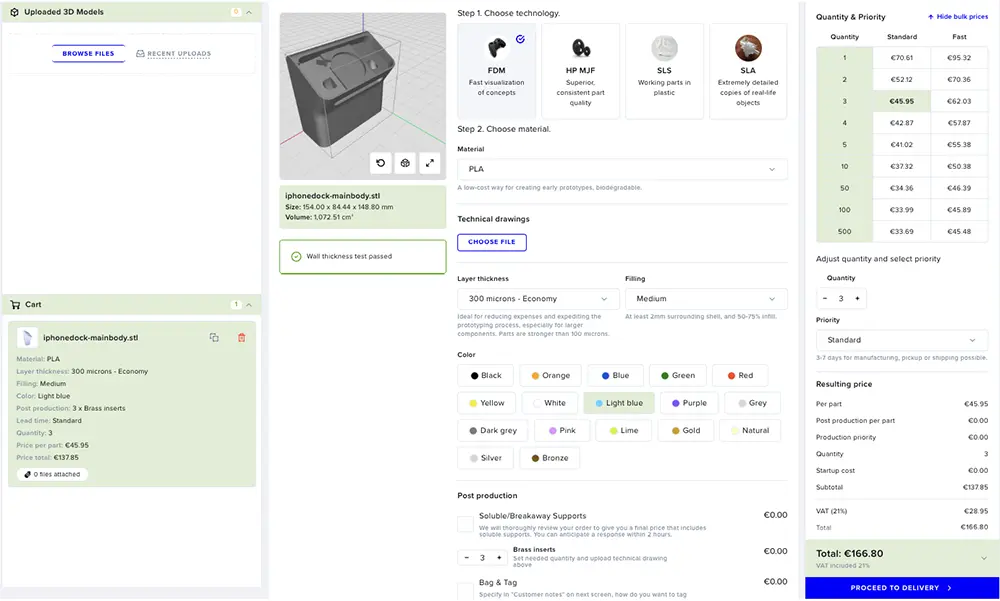Select €41.02 standard price for quantity 5

[902, 144]
